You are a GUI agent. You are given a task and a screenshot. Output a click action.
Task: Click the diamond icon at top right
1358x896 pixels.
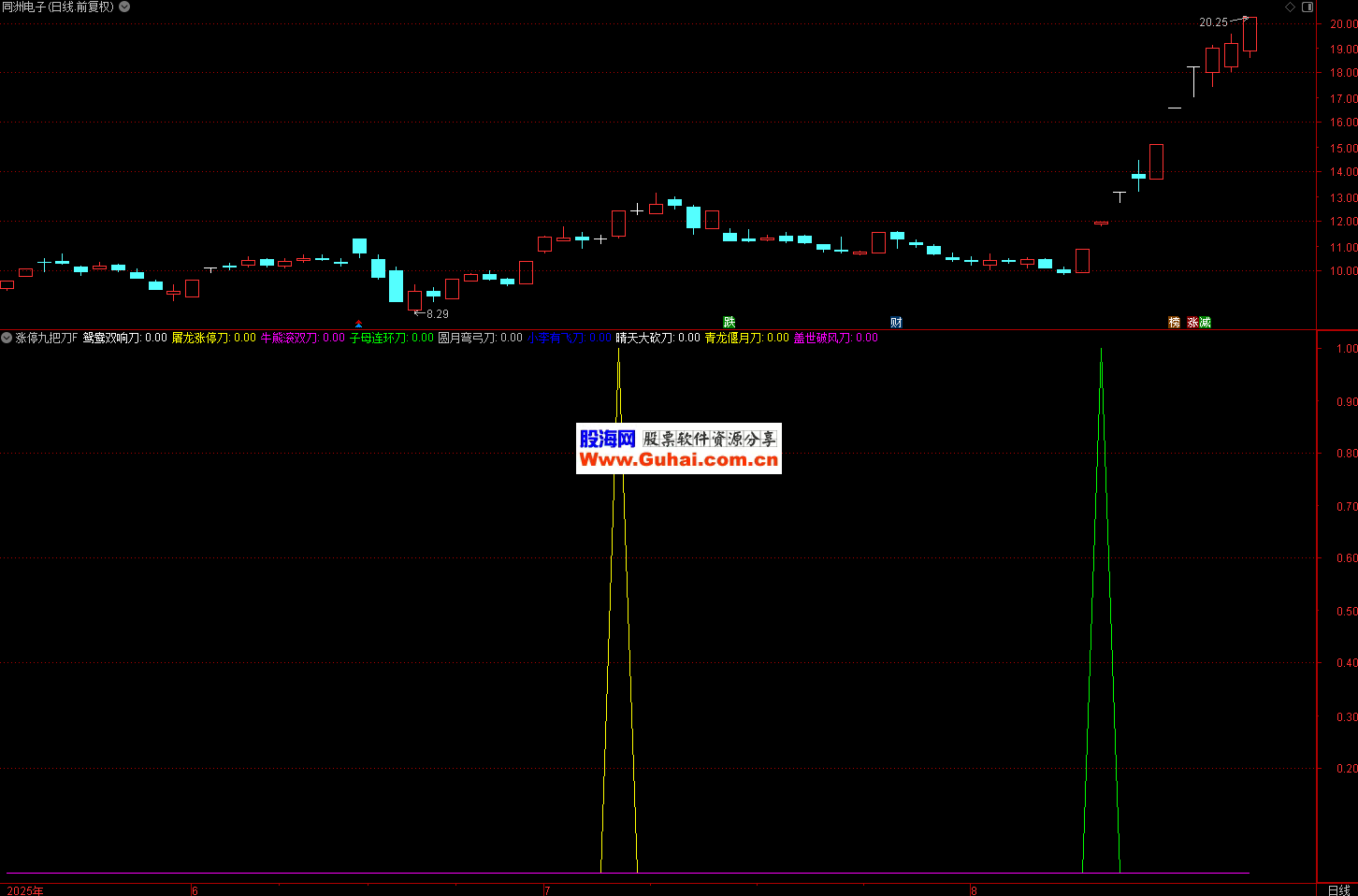click(x=1291, y=7)
